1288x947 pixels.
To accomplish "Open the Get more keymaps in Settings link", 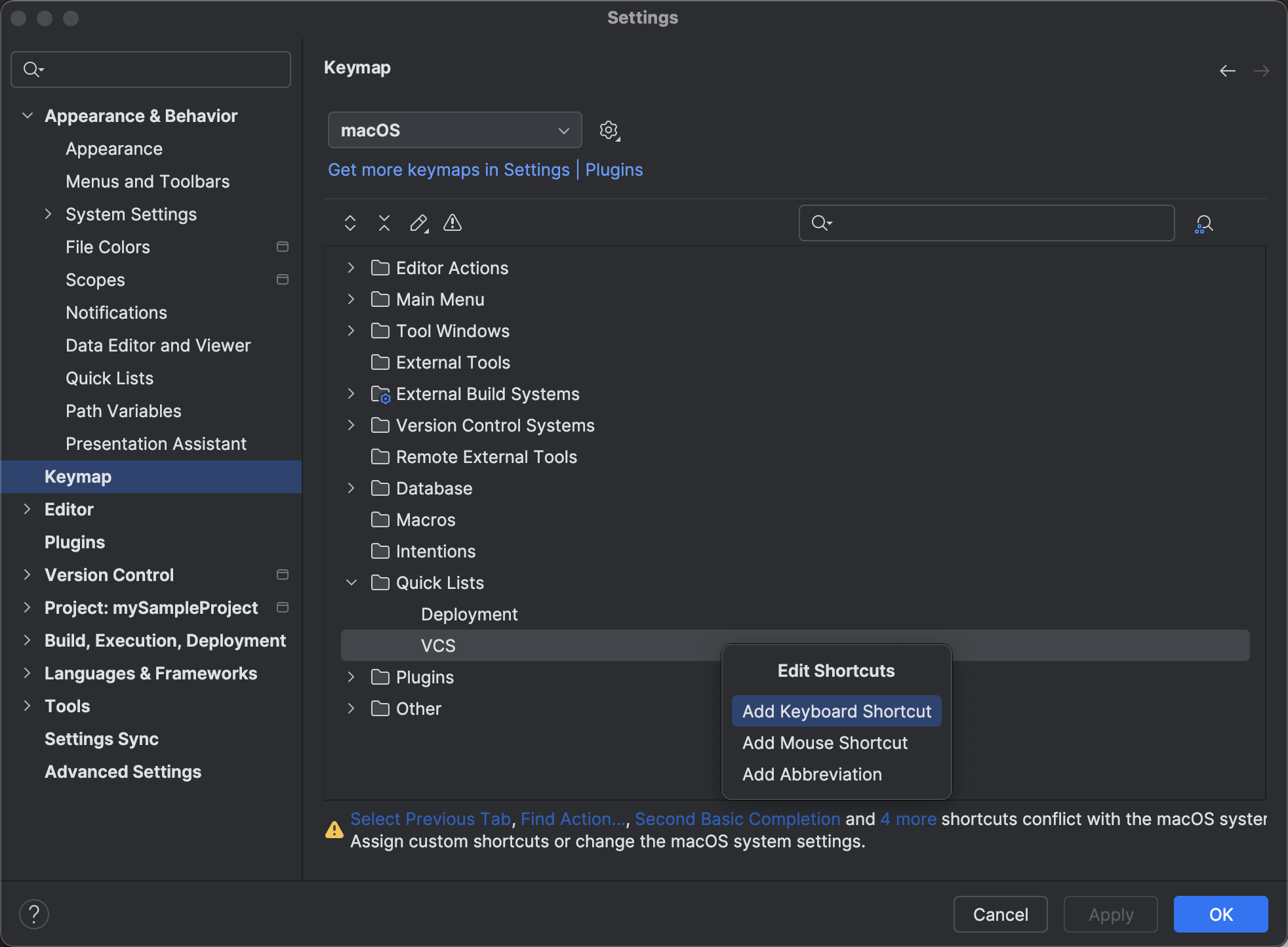I will [449, 169].
